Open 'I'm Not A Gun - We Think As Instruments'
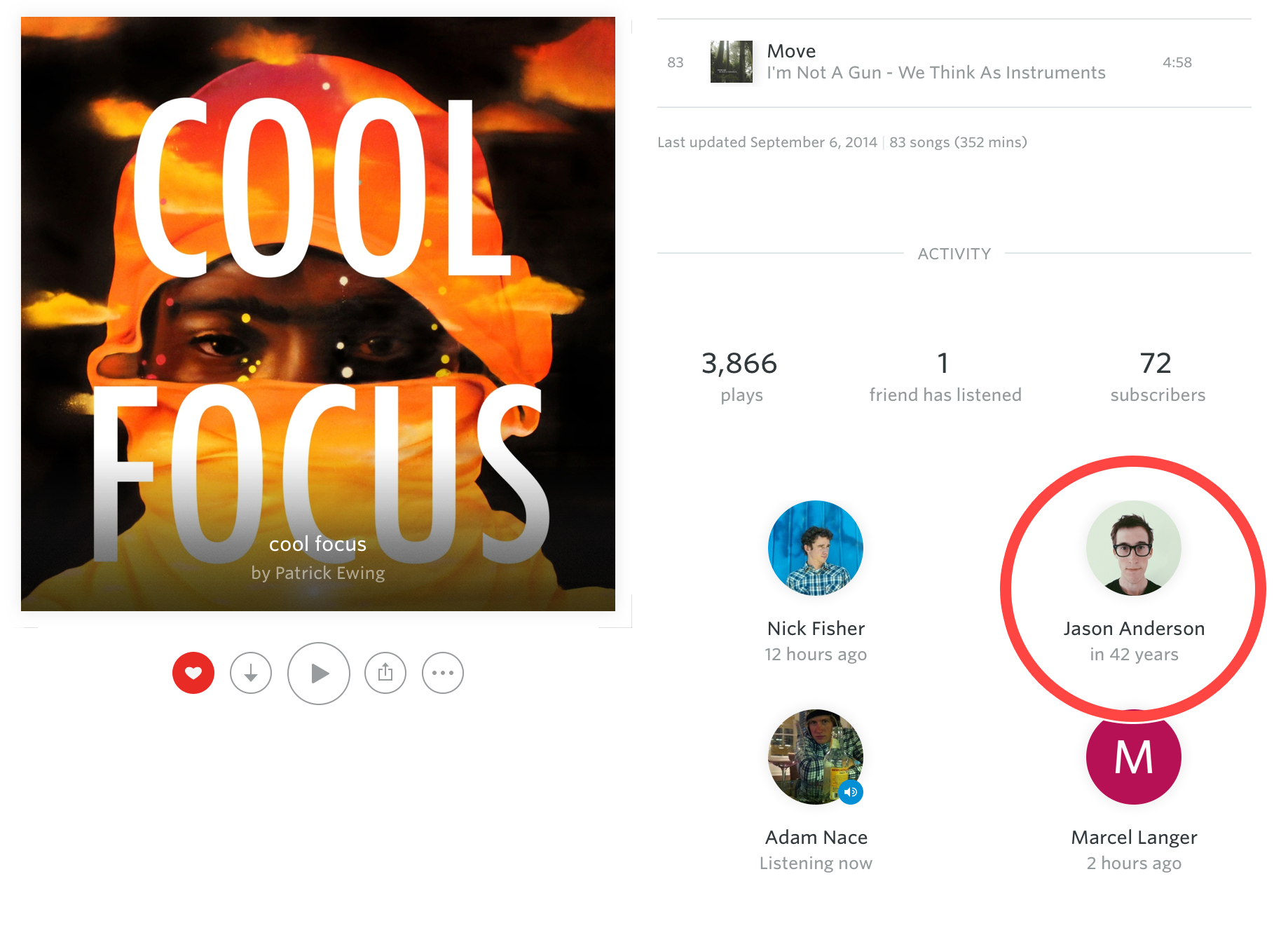The image size is (1288, 935). 936,73
